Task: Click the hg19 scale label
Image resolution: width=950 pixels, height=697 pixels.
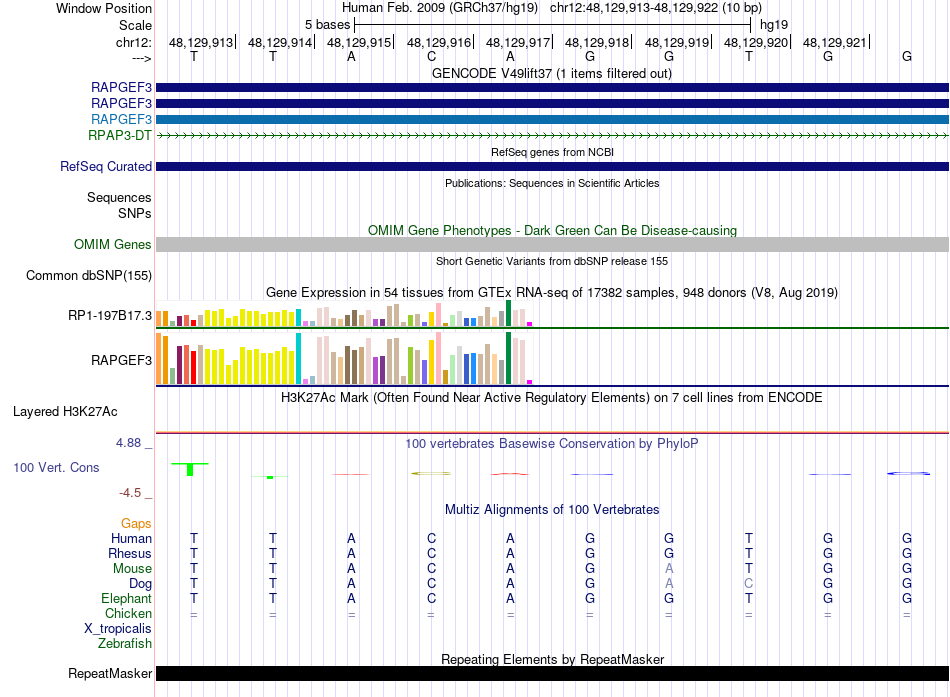Action: [774, 25]
